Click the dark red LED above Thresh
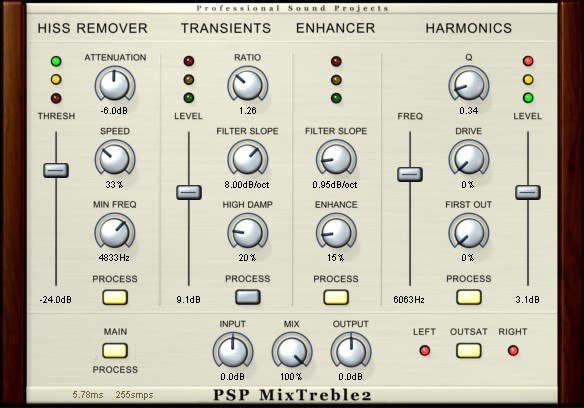Image resolution: width=584 pixels, height=408 pixels. (x=56, y=98)
